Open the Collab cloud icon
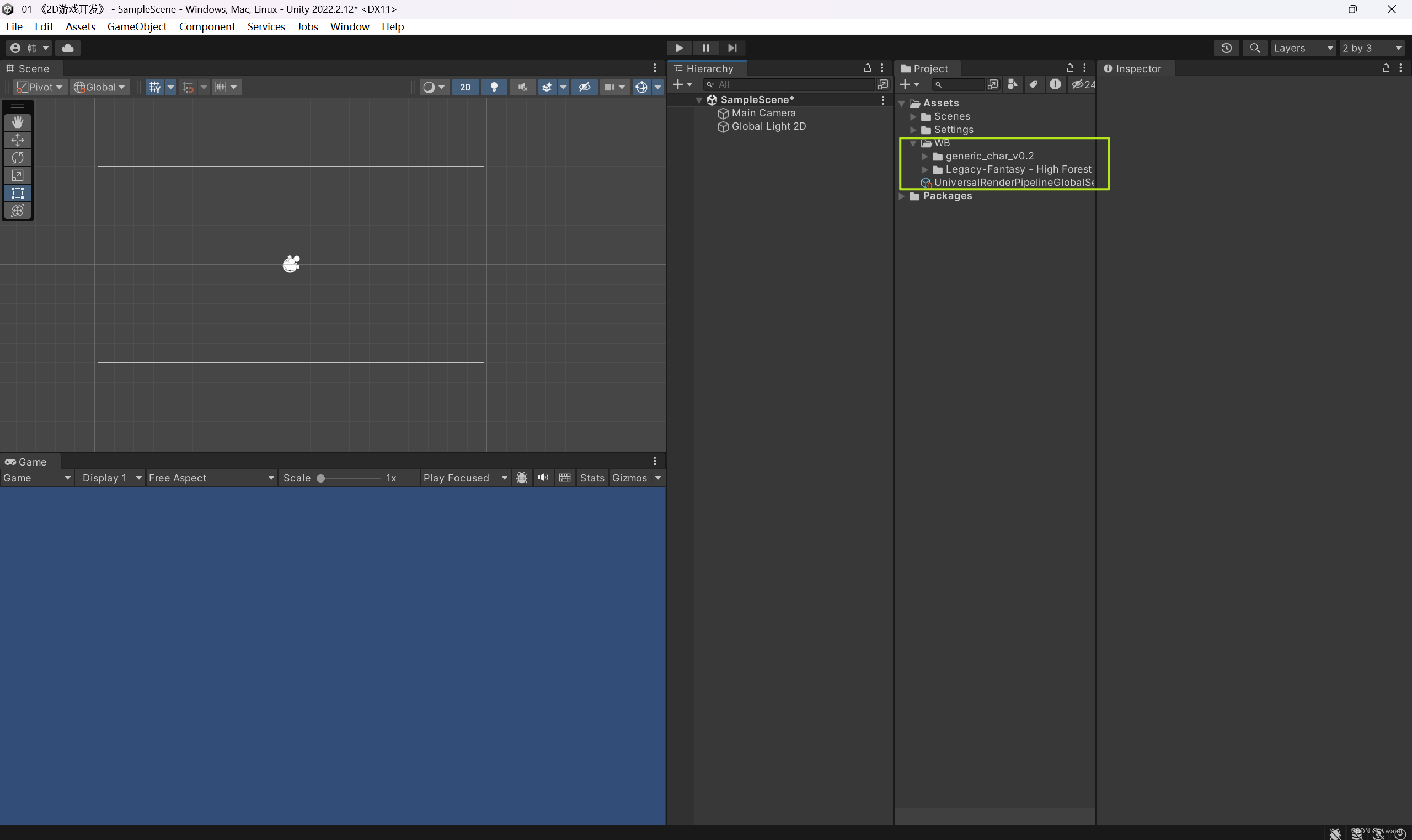Viewport: 1412px width, 840px height. point(68,47)
